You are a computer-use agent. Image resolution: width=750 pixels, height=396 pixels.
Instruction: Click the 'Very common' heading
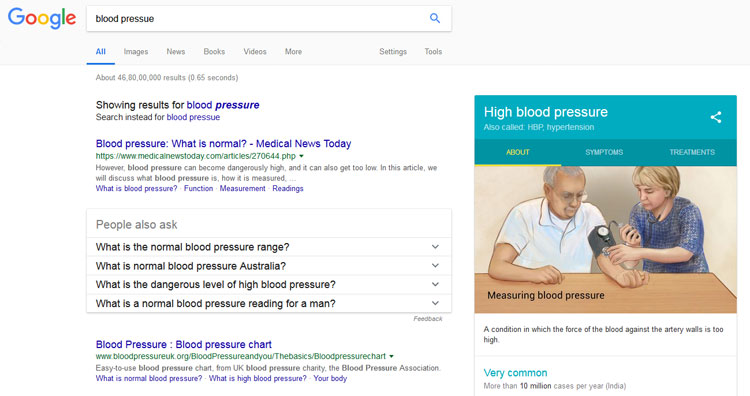(515, 373)
